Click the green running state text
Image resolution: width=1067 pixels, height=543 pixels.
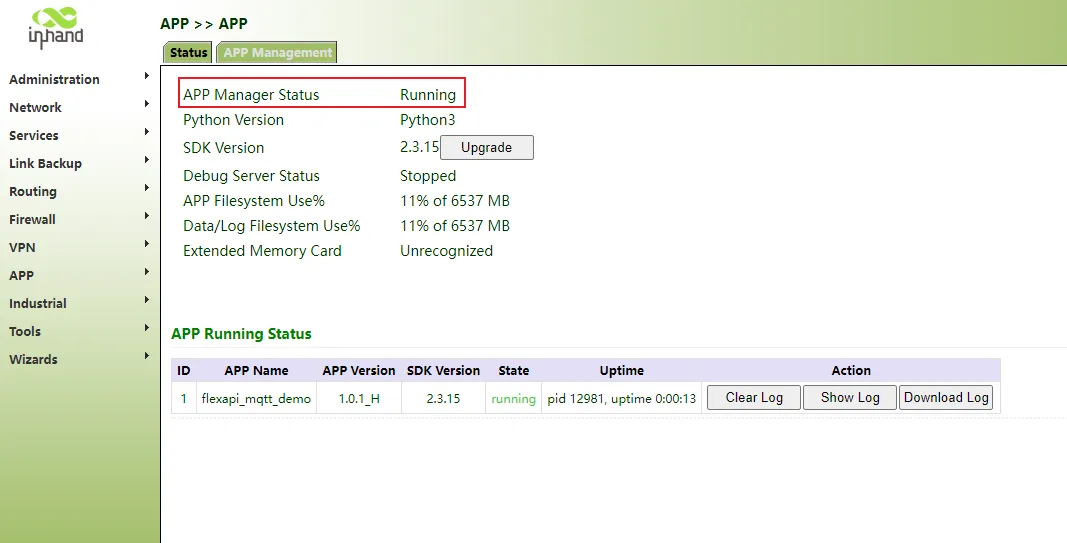(x=514, y=399)
